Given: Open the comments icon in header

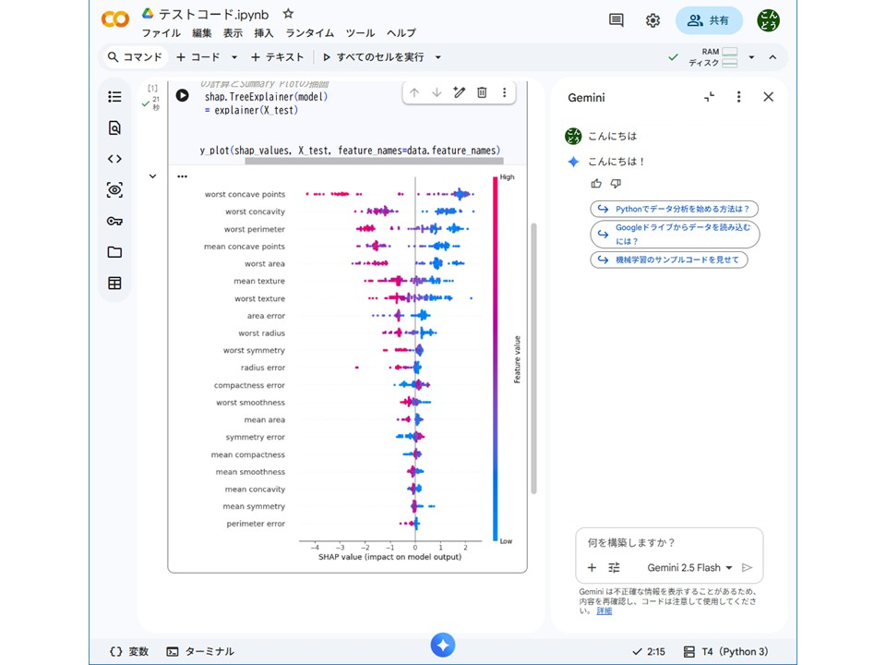Looking at the screenshot, I should tap(616, 20).
